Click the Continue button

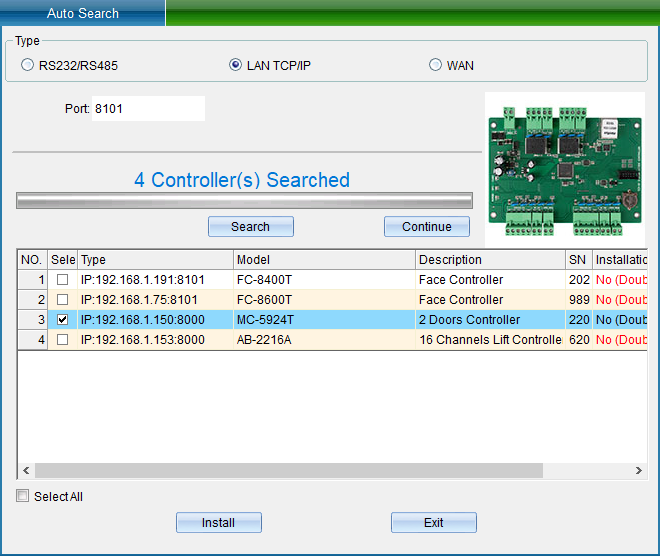(x=427, y=226)
